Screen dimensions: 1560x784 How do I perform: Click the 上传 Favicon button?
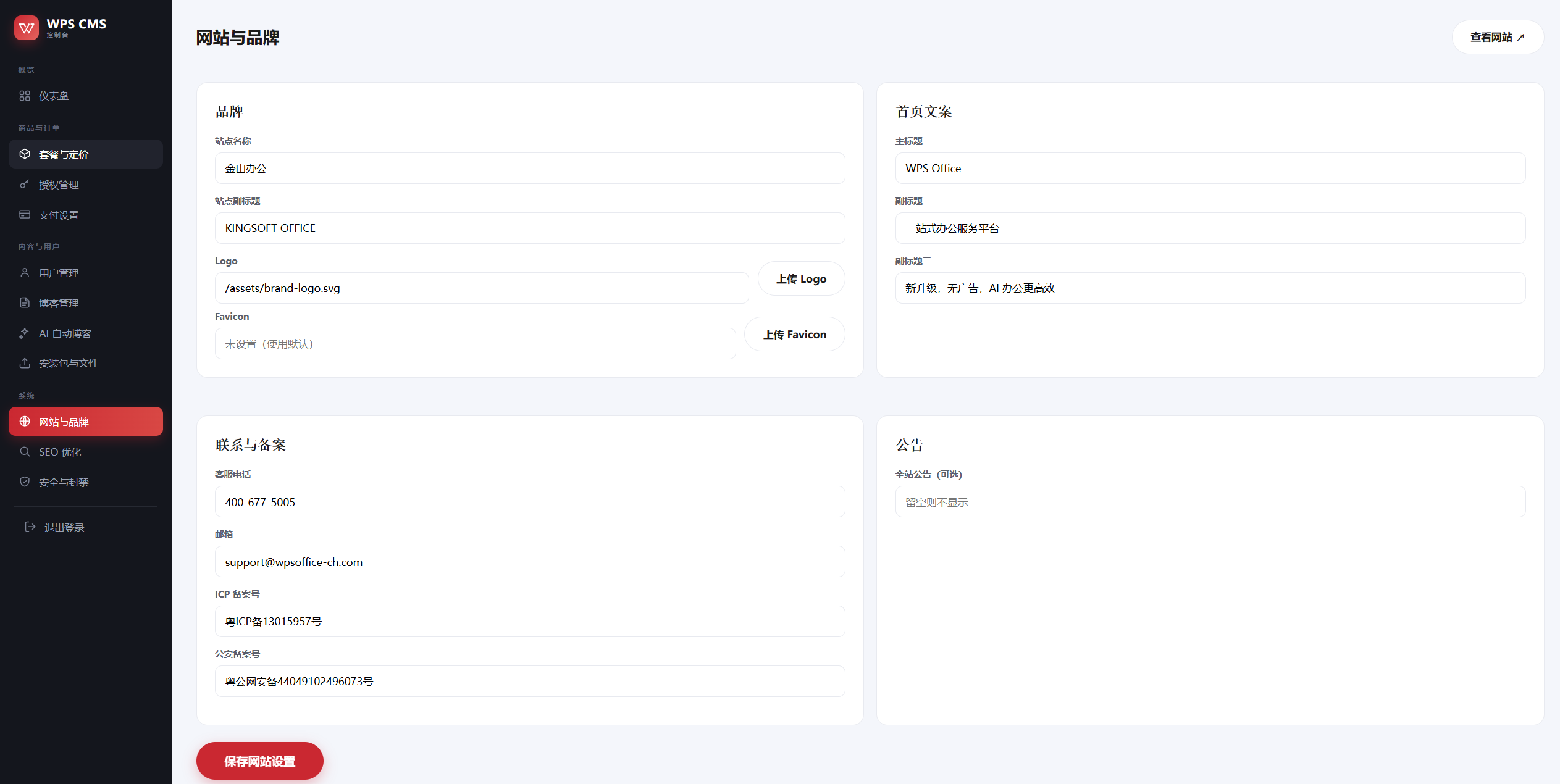tap(794, 334)
